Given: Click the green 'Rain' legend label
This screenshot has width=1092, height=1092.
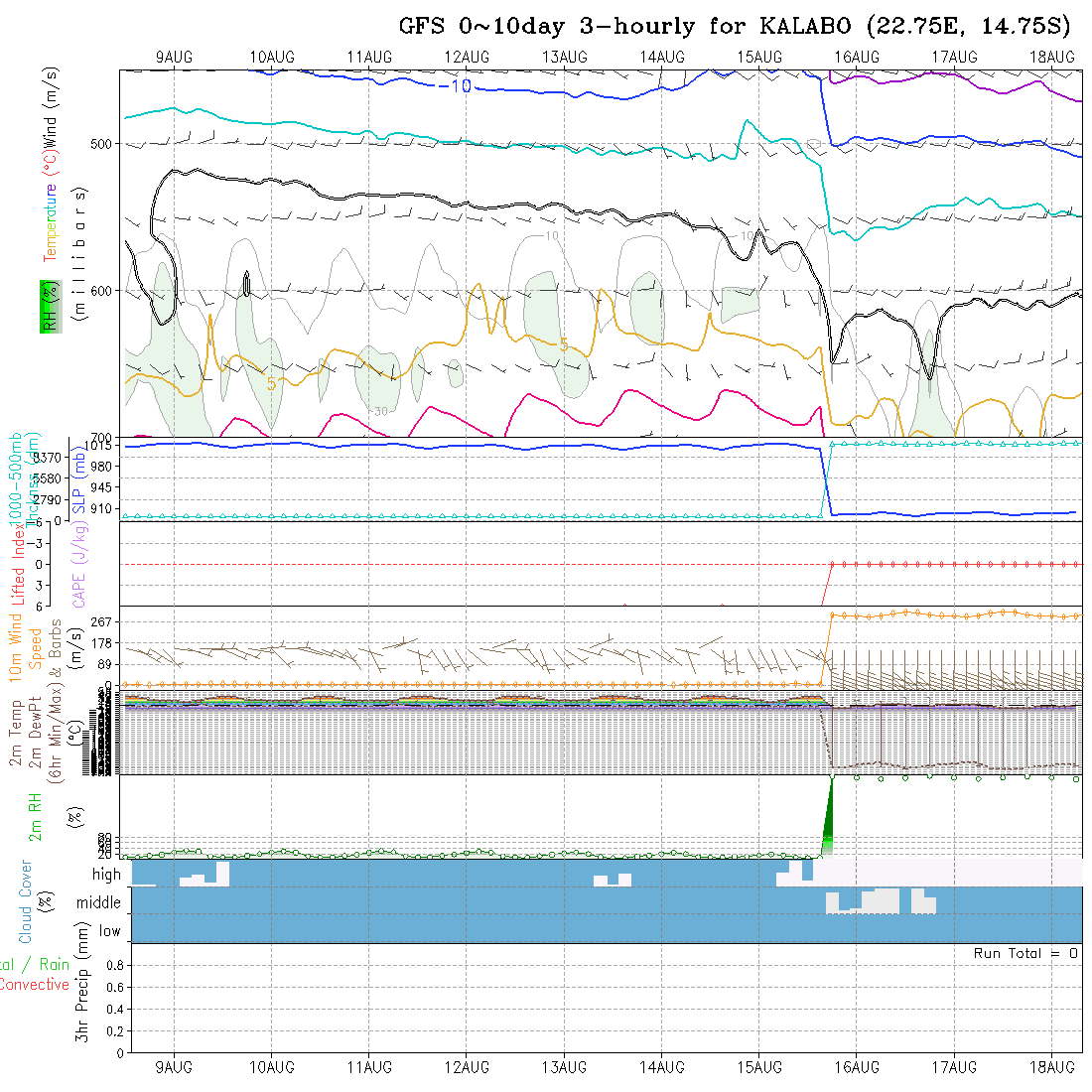Looking at the screenshot, I should (54, 965).
